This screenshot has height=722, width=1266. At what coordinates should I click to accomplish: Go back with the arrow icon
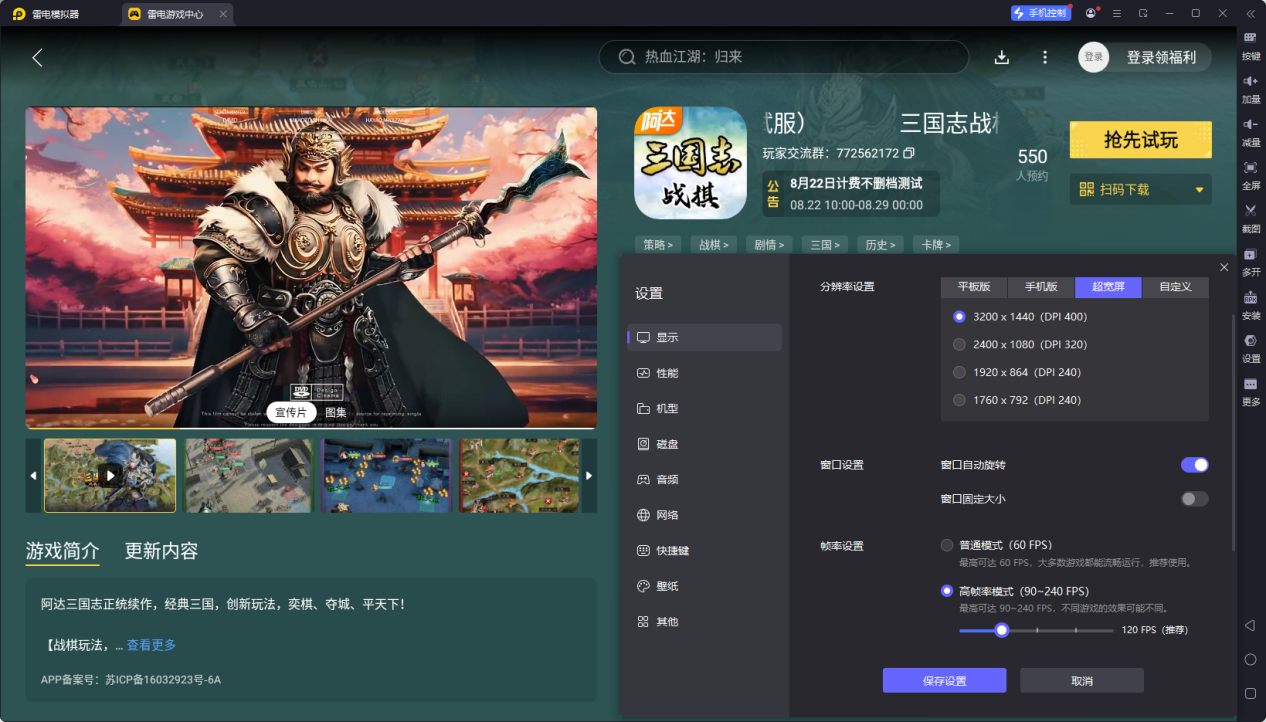point(37,58)
